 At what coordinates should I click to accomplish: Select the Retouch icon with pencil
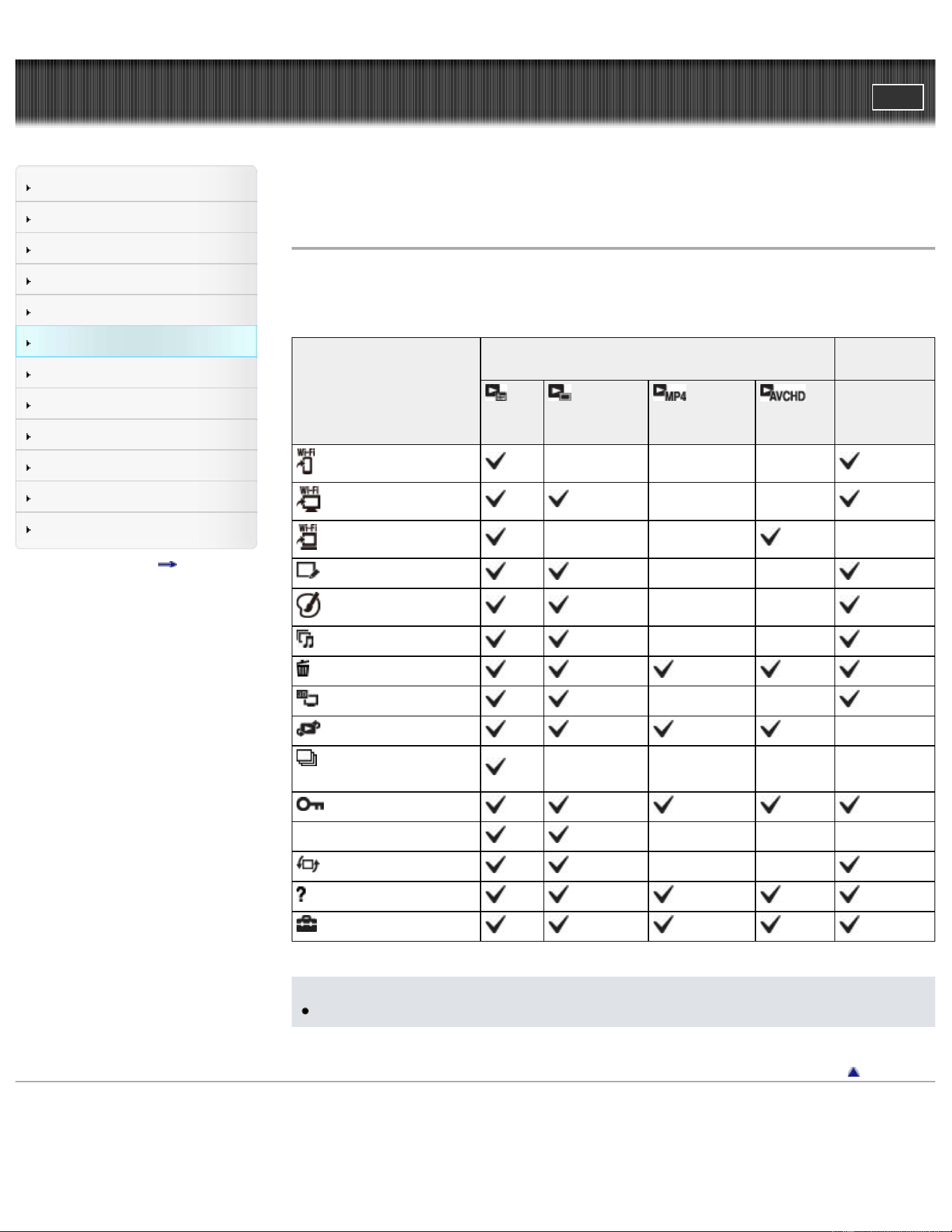(308, 571)
